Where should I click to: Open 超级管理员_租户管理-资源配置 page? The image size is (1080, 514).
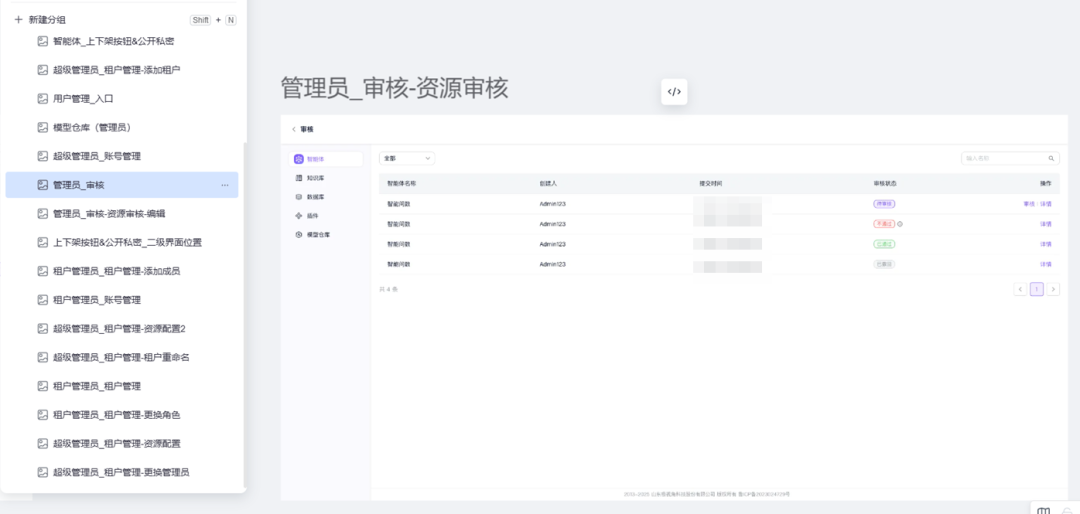point(116,444)
